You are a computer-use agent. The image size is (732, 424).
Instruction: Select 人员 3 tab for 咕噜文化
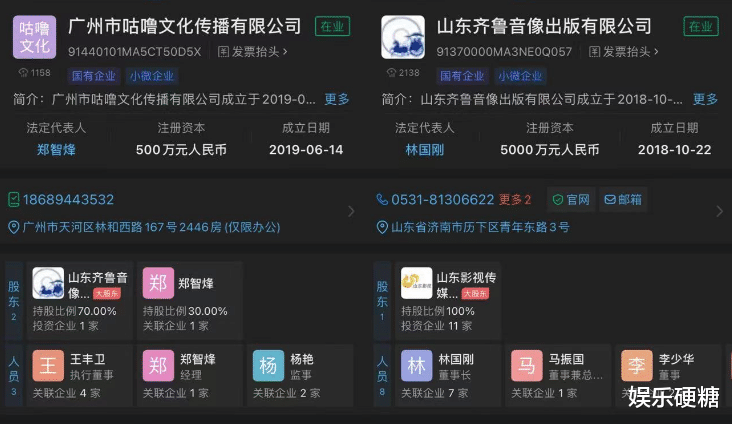pos(14,375)
